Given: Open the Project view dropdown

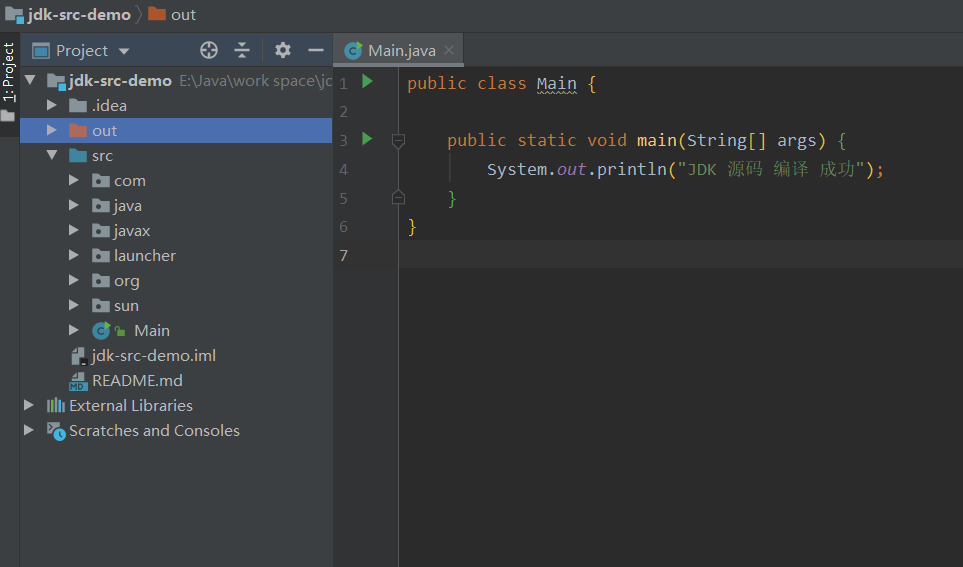Looking at the screenshot, I should [124, 51].
